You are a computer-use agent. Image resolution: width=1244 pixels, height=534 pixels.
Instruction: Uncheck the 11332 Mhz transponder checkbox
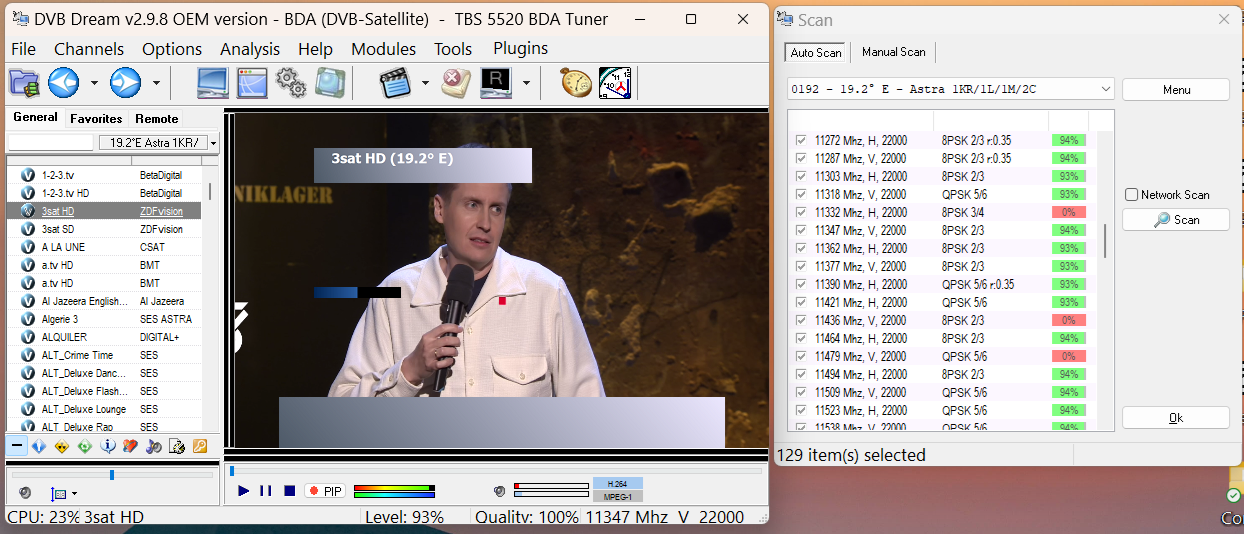click(x=800, y=213)
